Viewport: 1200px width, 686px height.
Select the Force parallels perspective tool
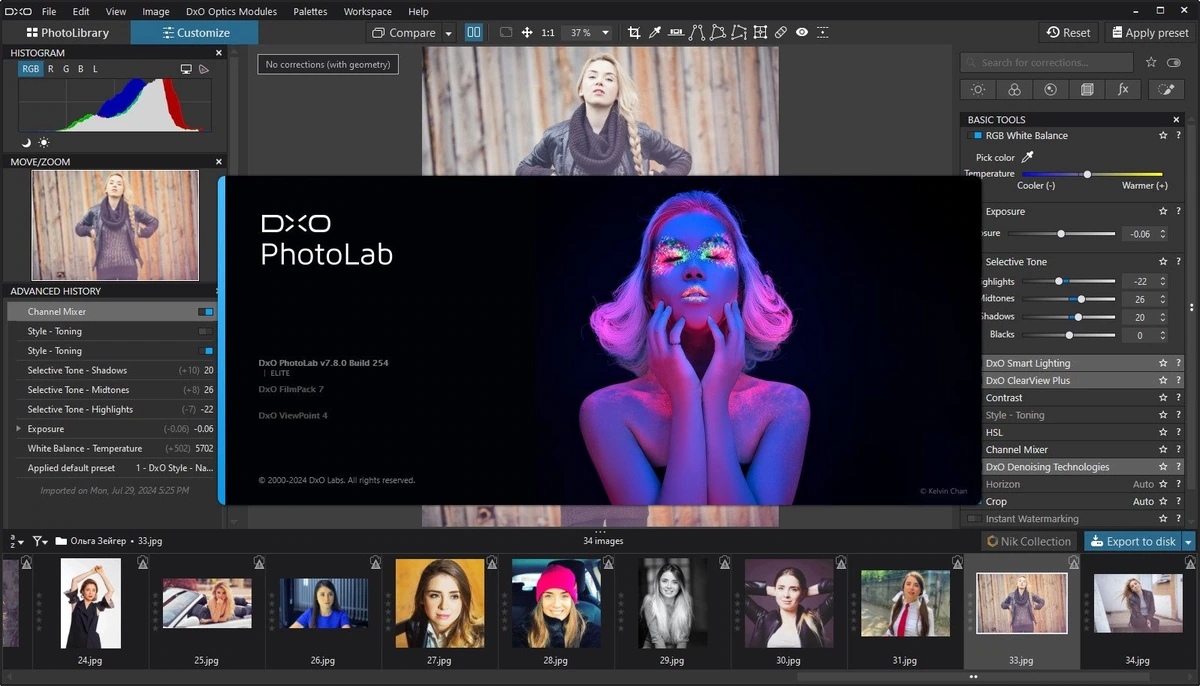click(697, 33)
